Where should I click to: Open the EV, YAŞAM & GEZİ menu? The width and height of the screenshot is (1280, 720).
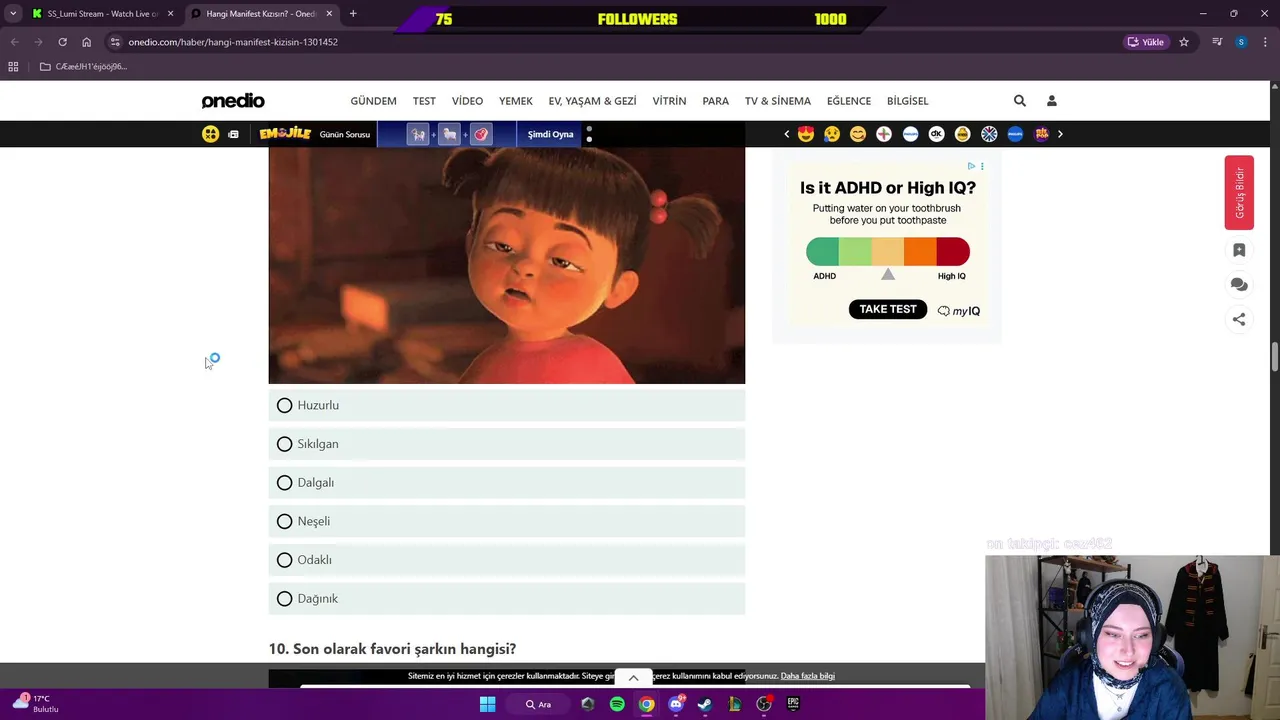pyautogui.click(x=592, y=101)
